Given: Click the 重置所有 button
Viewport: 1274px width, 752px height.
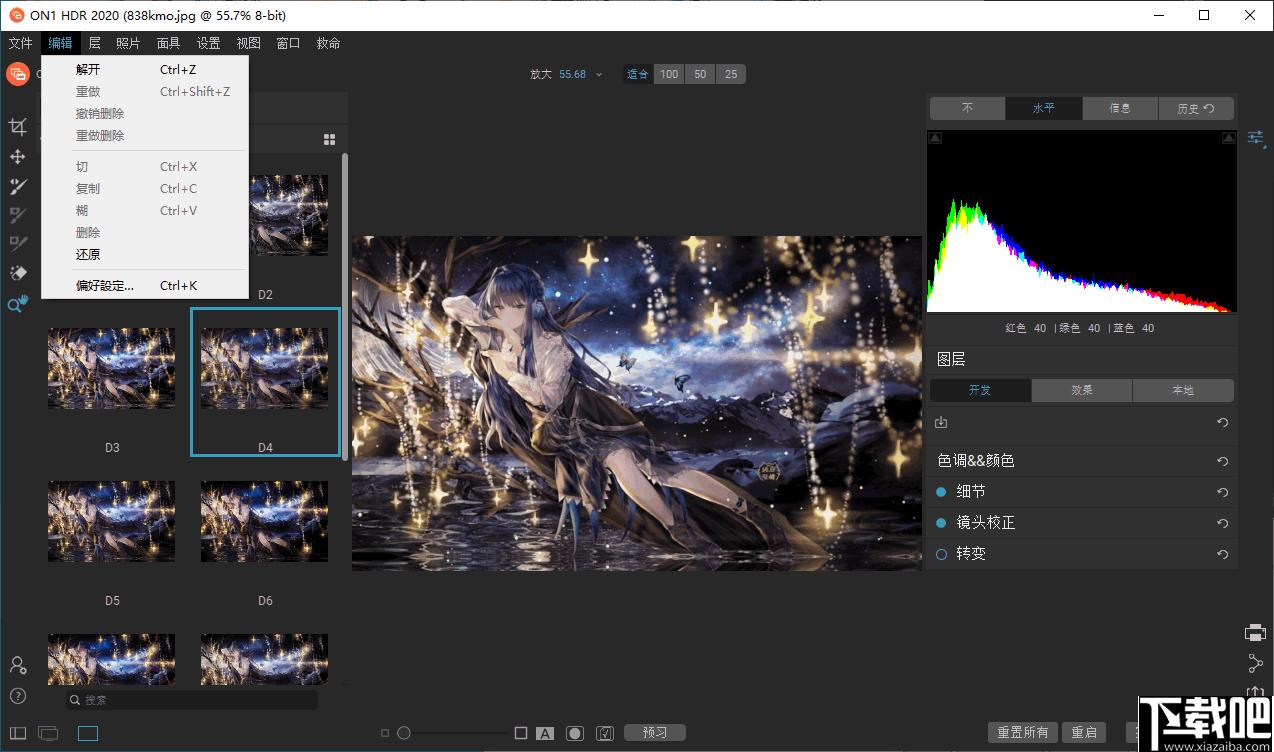Looking at the screenshot, I should pyautogui.click(x=1023, y=733).
